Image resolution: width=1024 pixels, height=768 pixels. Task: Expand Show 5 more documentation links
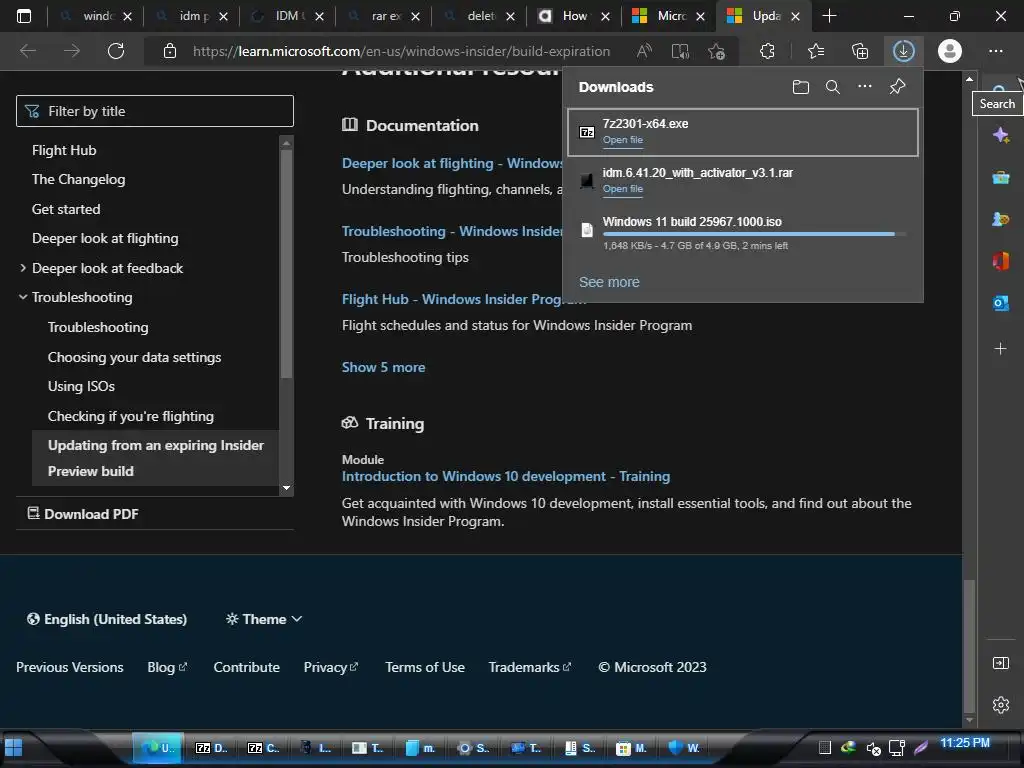383,367
